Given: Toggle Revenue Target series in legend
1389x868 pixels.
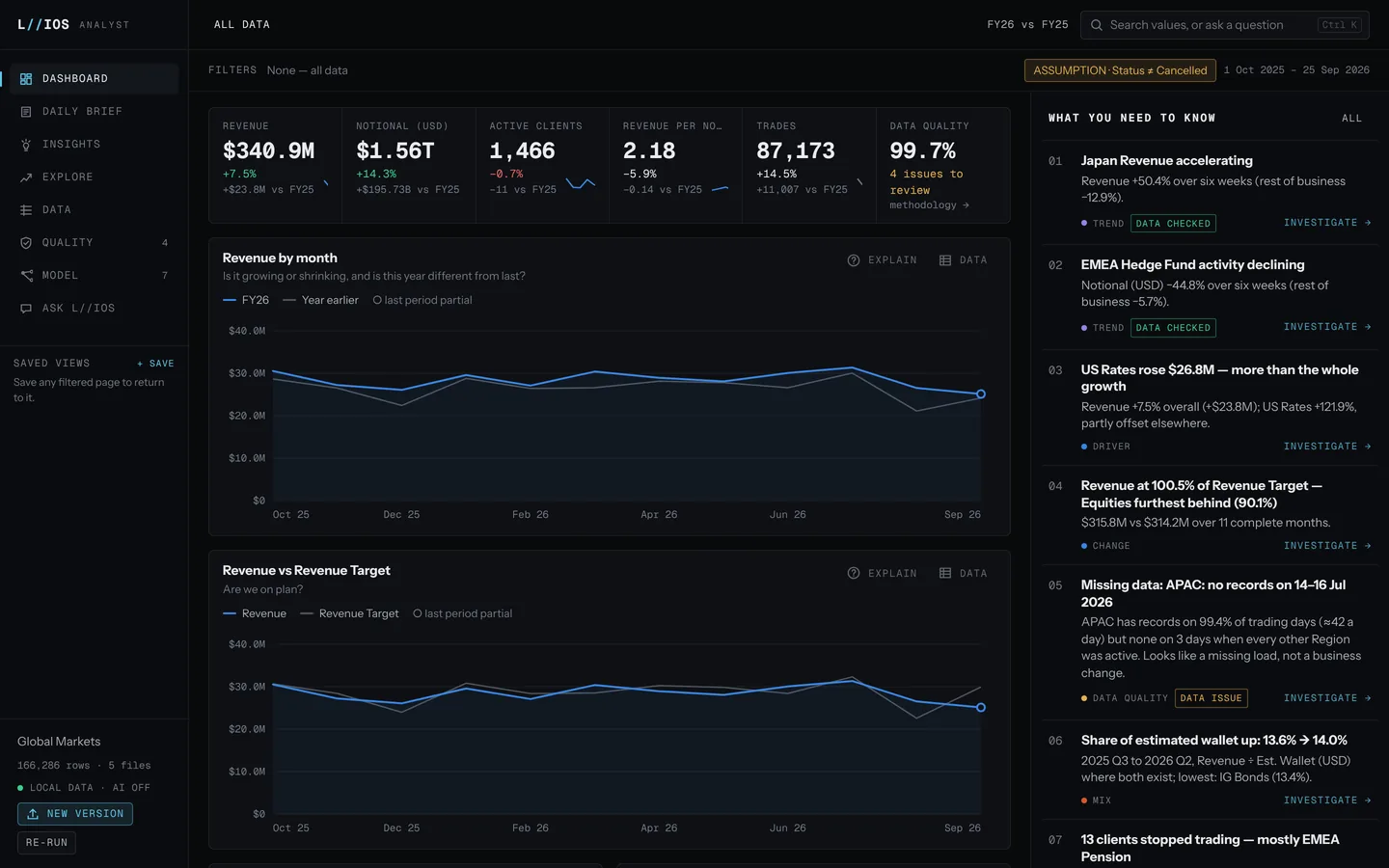Looking at the screenshot, I should (x=349, y=613).
